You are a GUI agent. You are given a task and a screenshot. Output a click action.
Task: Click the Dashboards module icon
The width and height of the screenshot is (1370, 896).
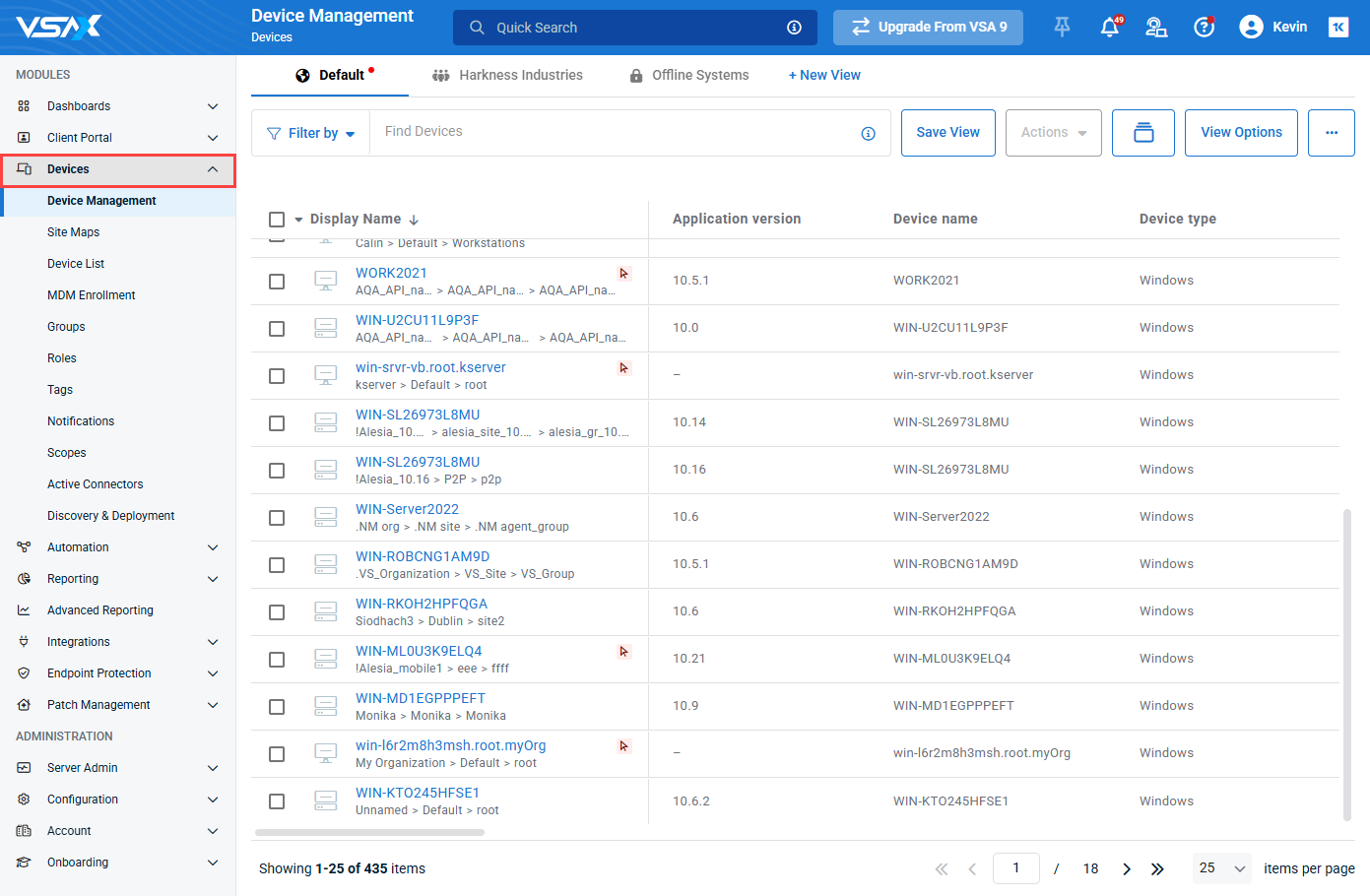click(x=24, y=106)
